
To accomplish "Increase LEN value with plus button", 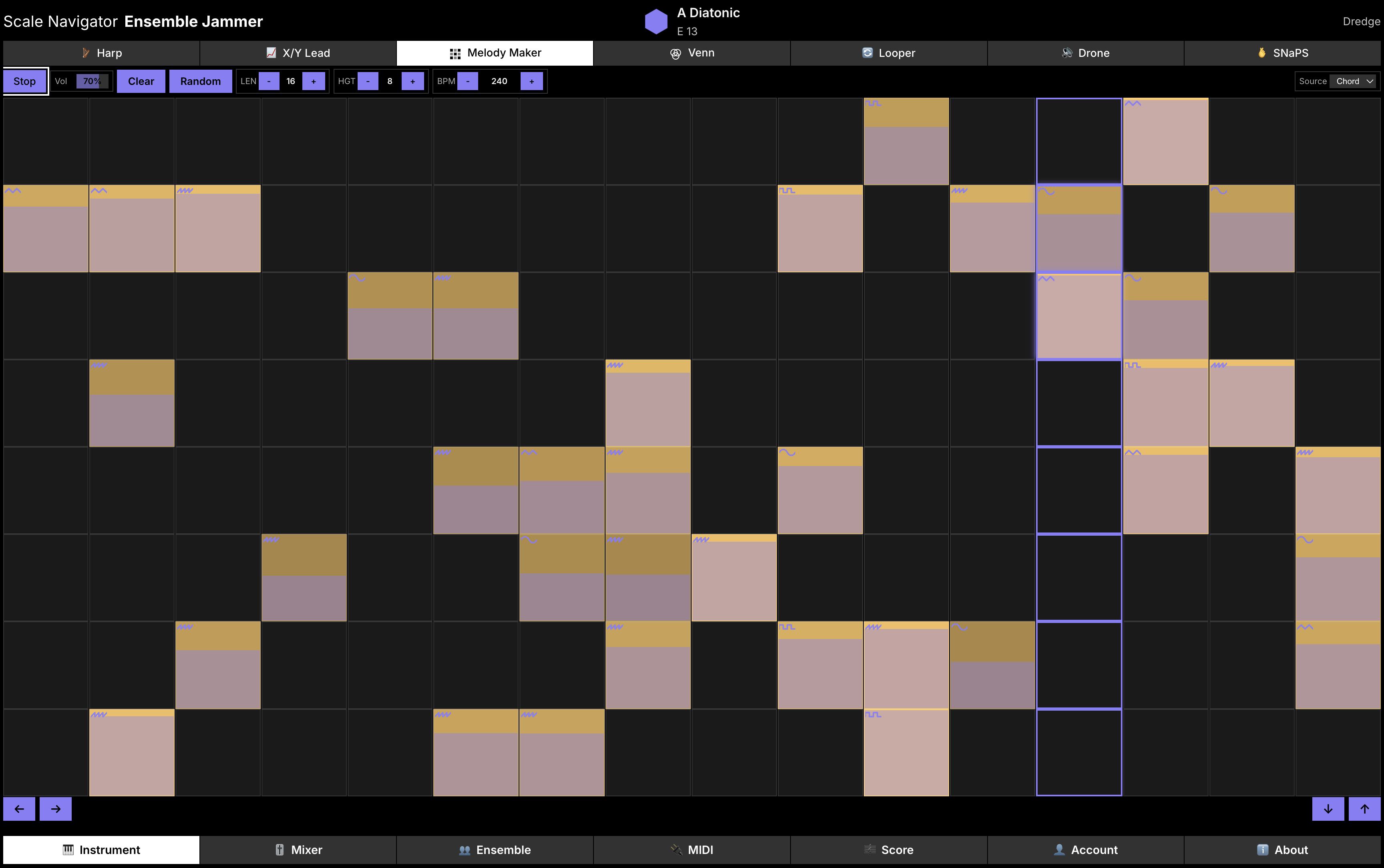I will (314, 81).
